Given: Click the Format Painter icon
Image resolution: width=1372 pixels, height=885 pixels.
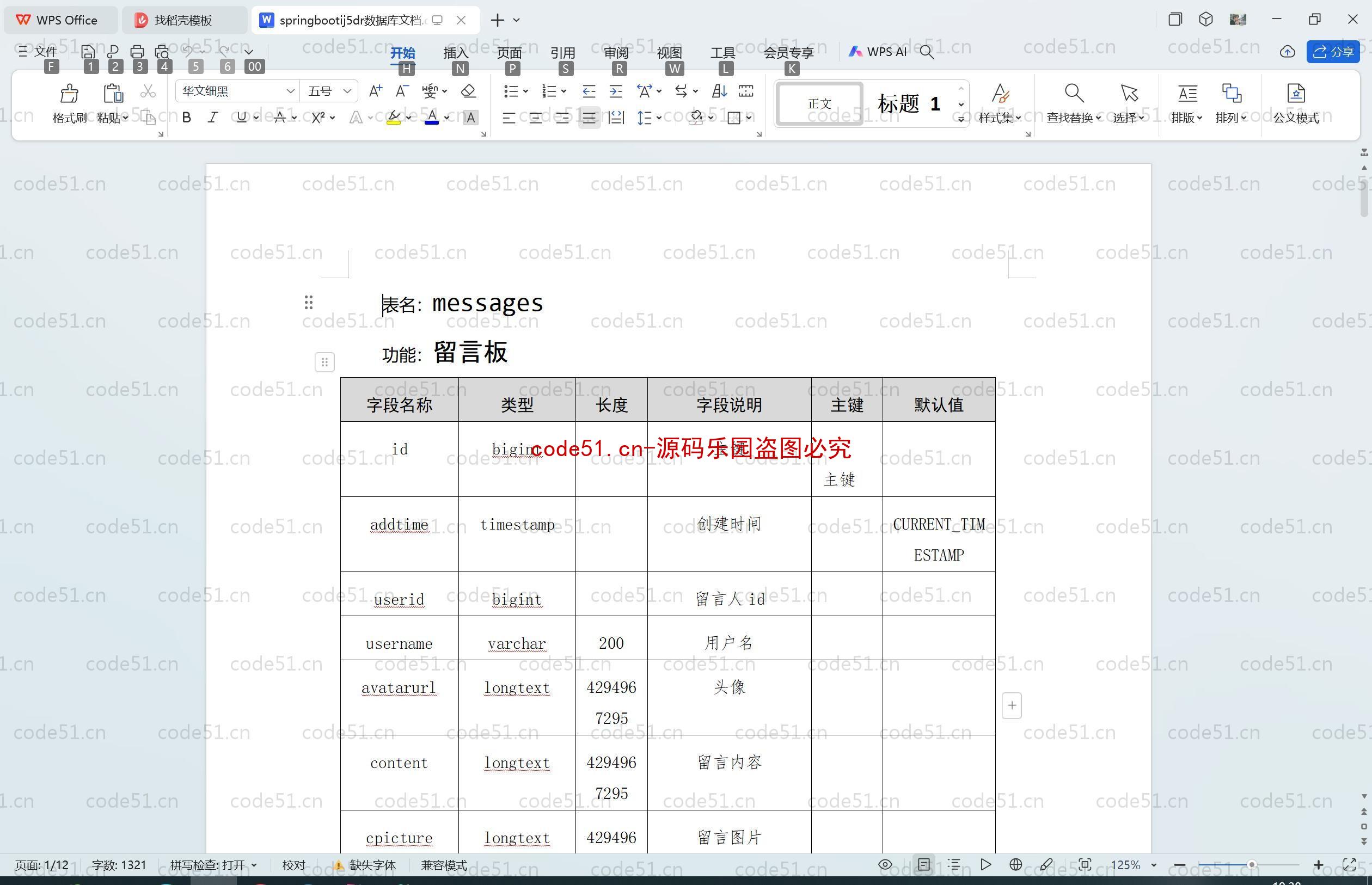Looking at the screenshot, I should (69, 93).
